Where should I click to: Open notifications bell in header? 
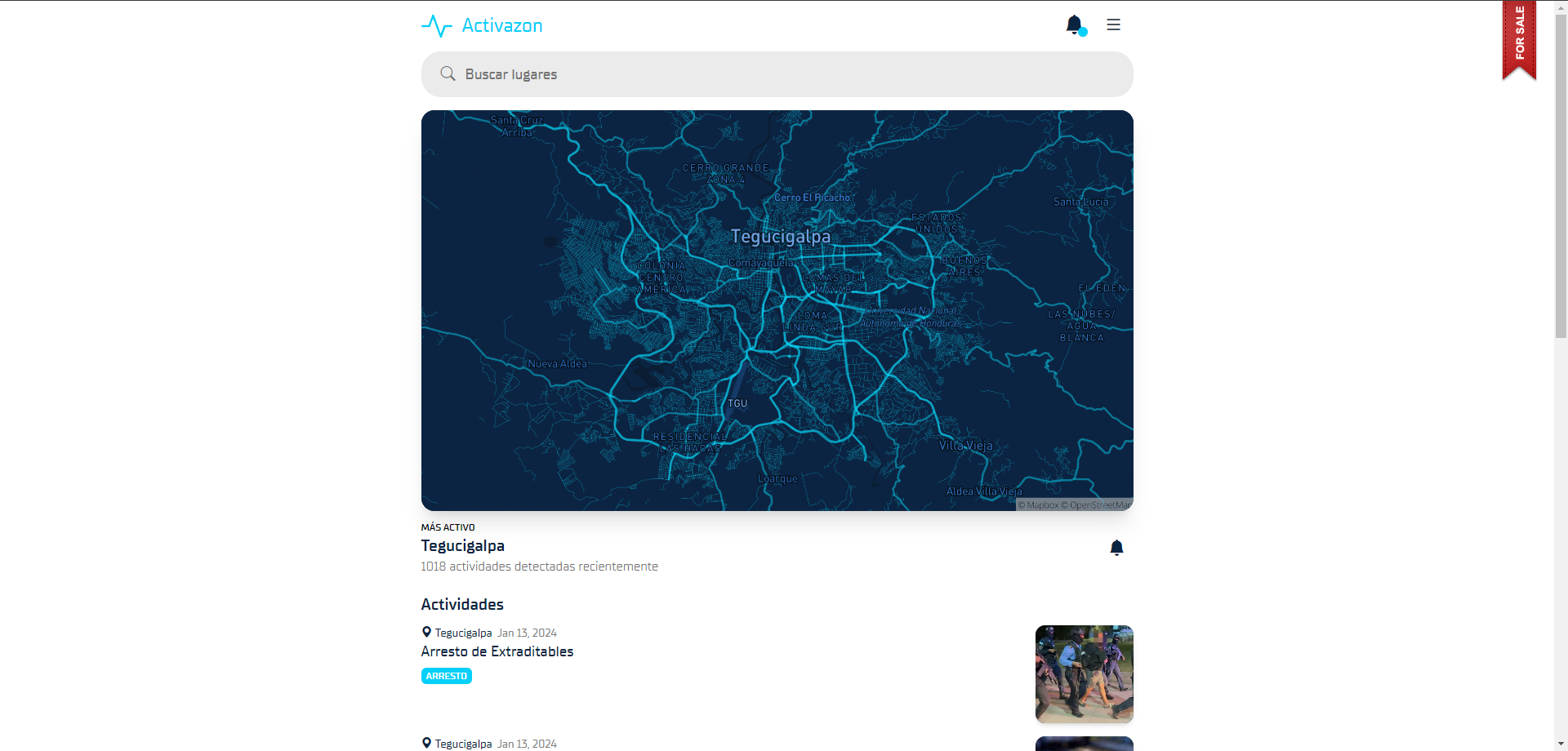coord(1074,24)
